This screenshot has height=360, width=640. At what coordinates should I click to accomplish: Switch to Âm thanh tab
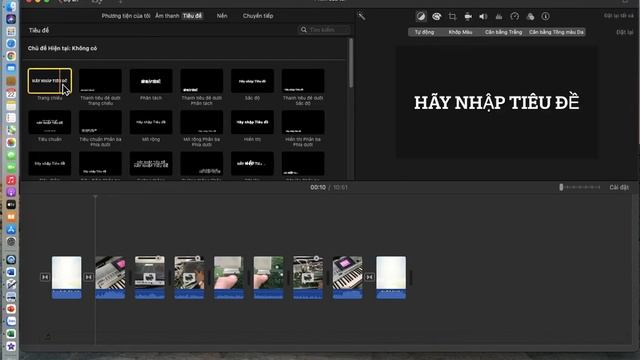pyautogui.click(x=167, y=16)
